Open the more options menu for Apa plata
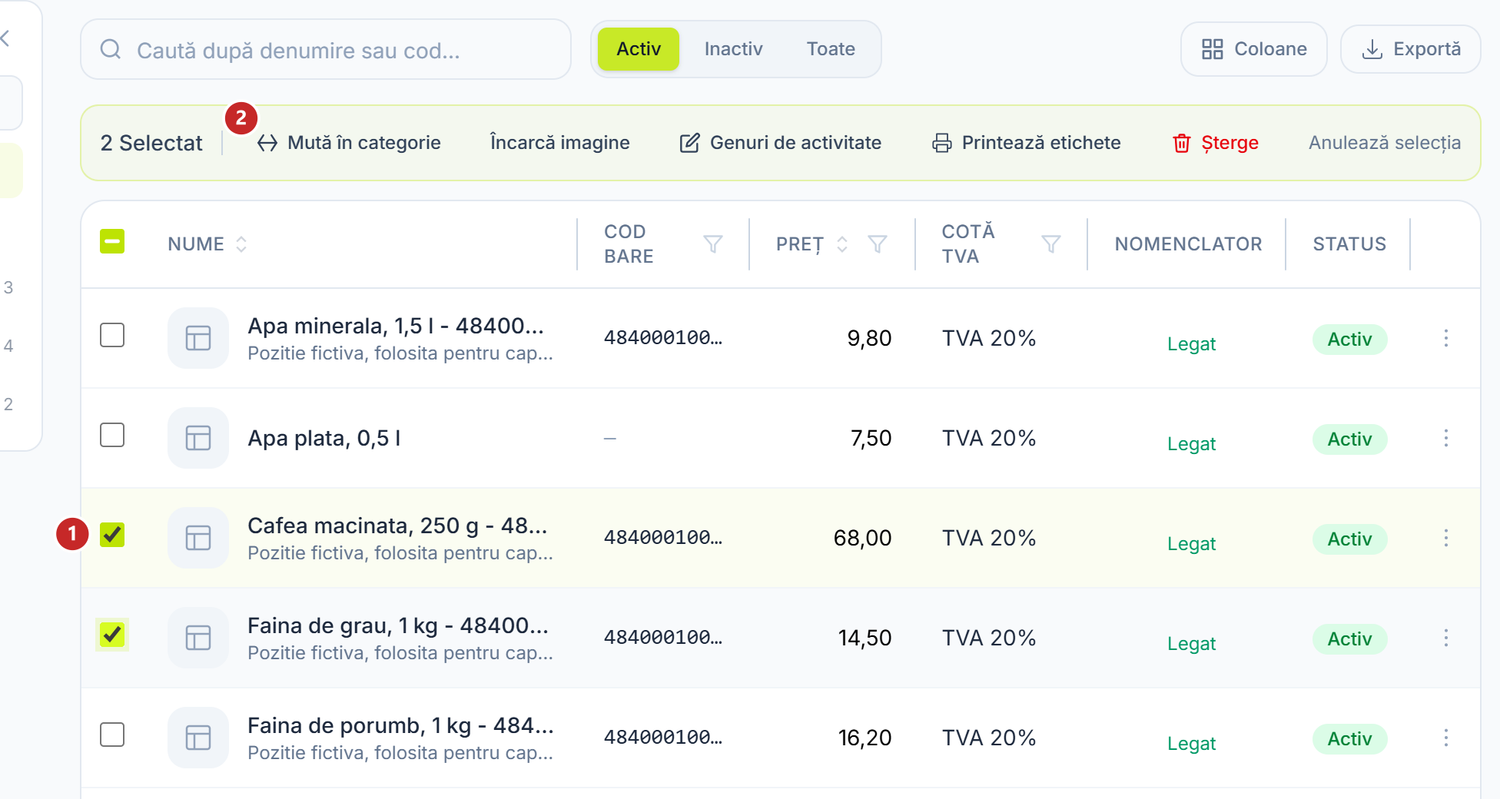Screen dimensions: 1500x799 pos(1446,438)
